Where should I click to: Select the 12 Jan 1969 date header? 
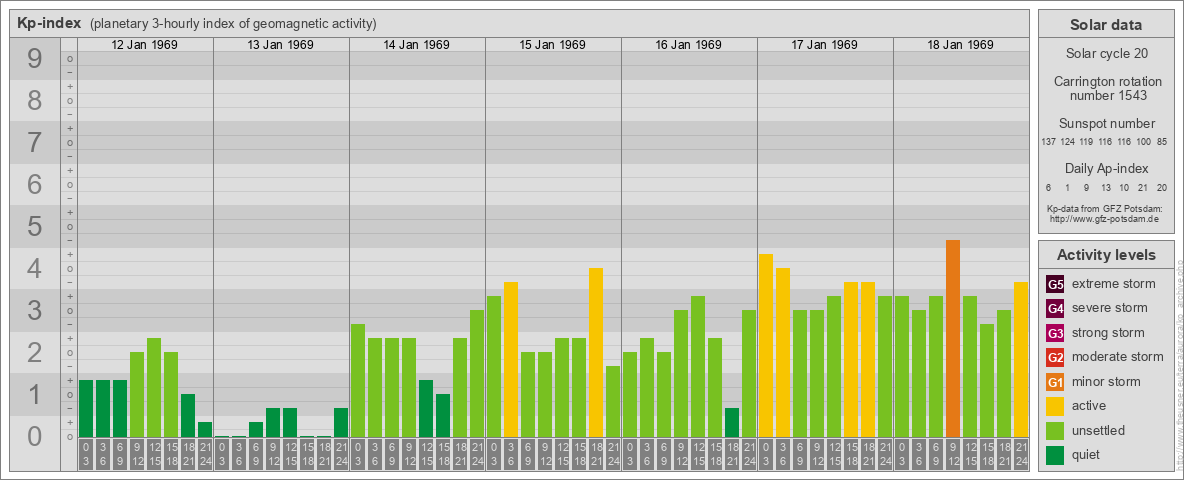[145, 45]
